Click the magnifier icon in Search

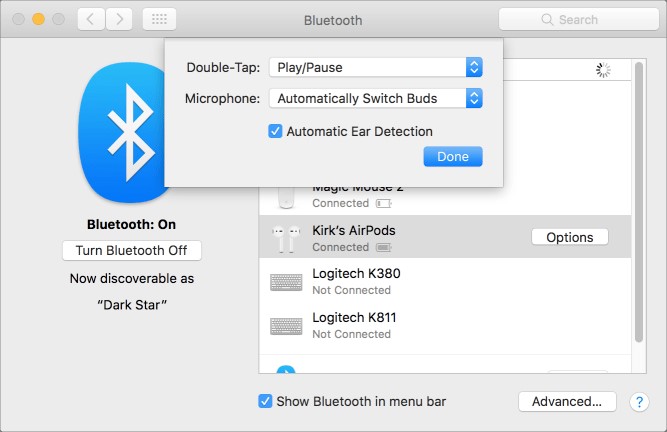(x=547, y=20)
